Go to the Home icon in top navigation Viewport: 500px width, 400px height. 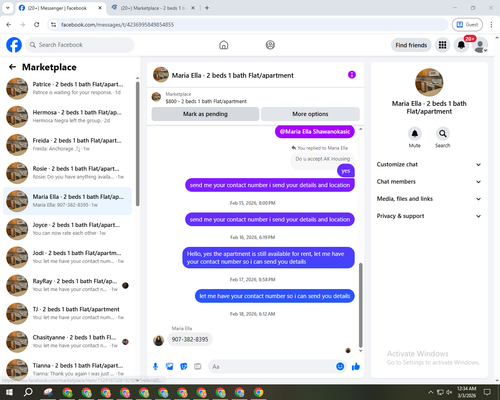224,45
